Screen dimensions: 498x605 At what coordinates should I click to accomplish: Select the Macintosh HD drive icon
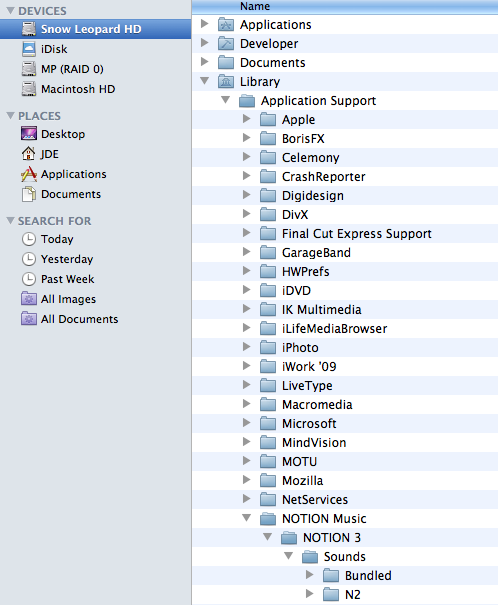29,89
